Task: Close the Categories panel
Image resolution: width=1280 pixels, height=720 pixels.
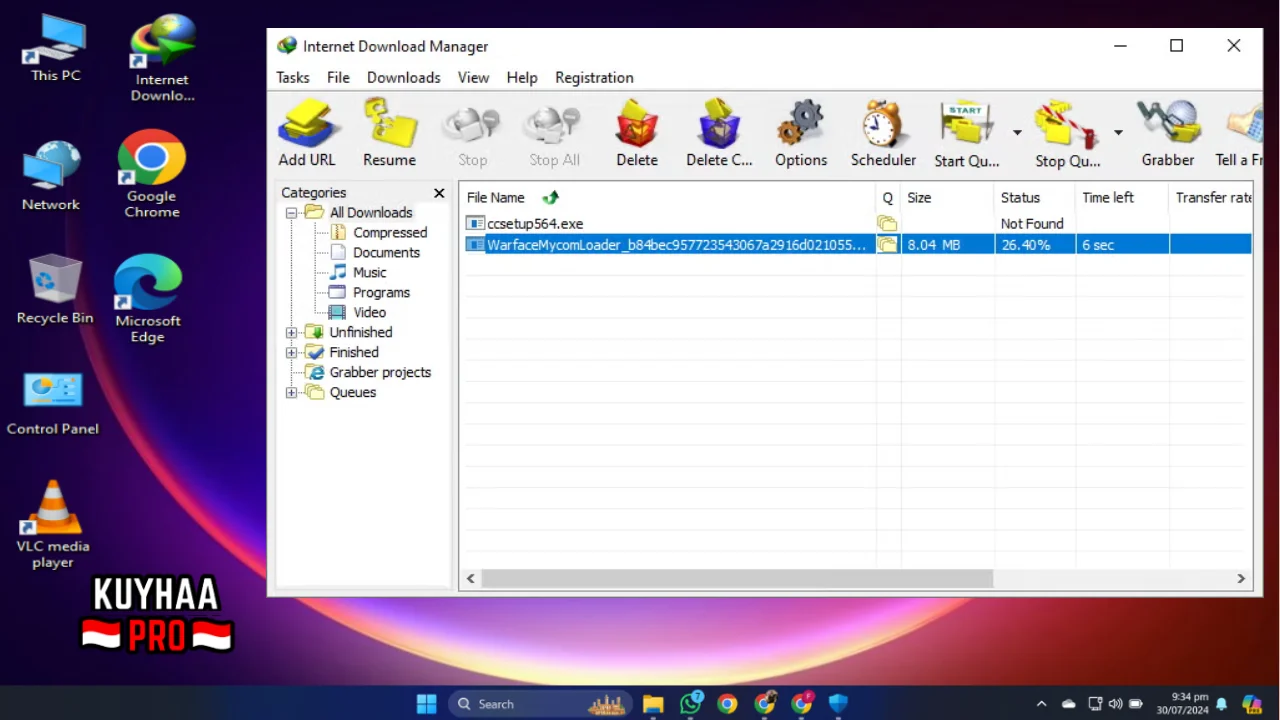Action: tap(439, 193)
